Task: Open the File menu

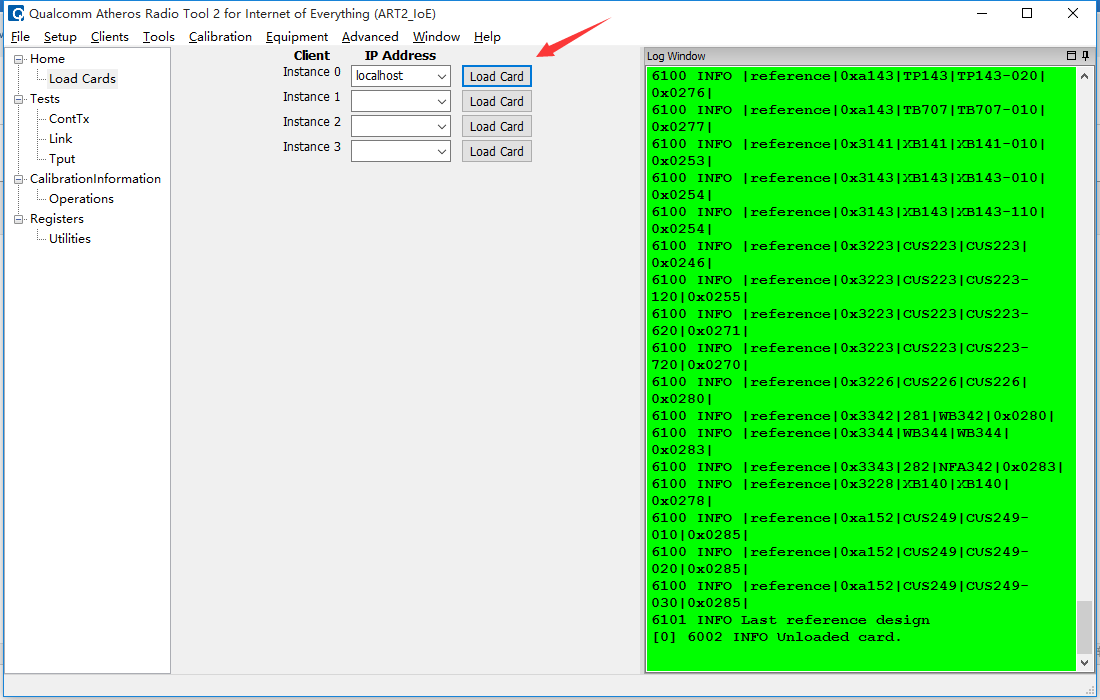Action: click(x=20, y=36)
